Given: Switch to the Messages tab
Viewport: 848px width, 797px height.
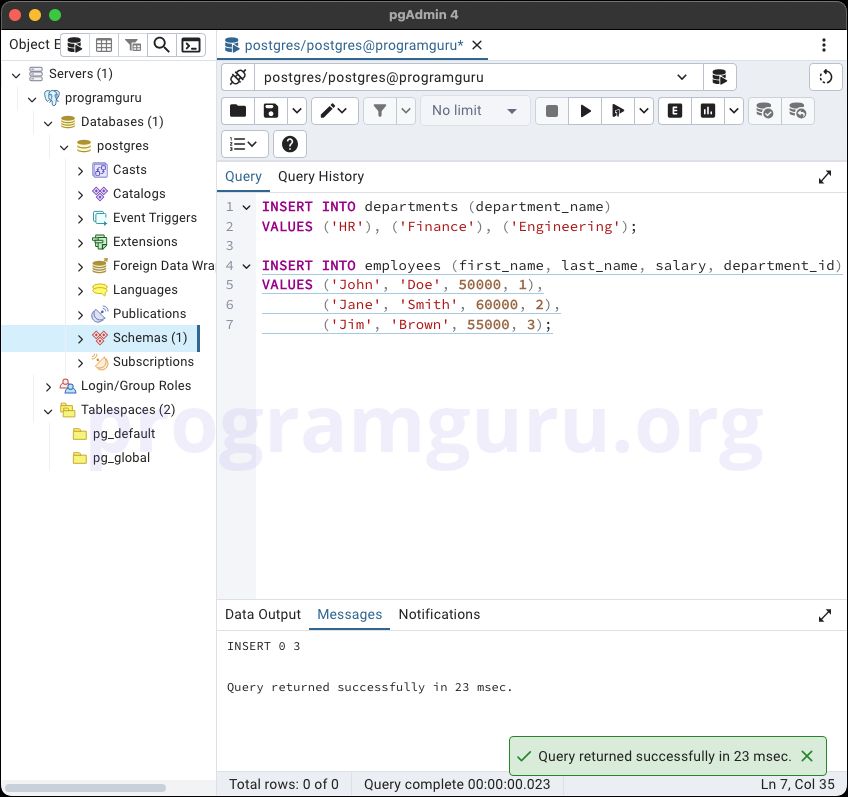Looking at the screenshot, I should pos(349,615).
